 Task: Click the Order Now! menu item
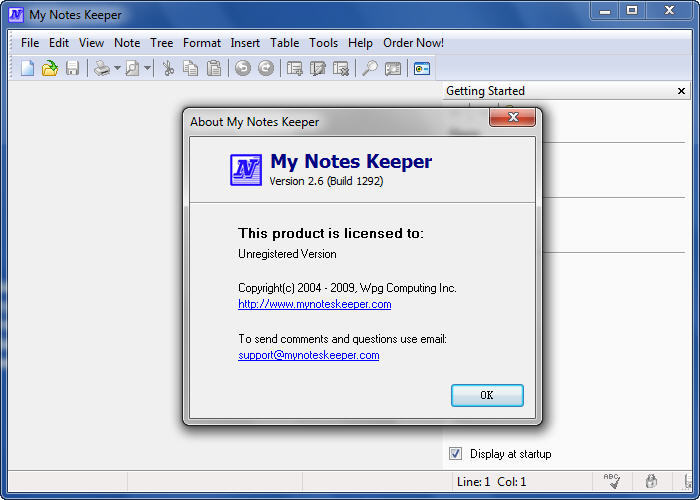[413, 43]
